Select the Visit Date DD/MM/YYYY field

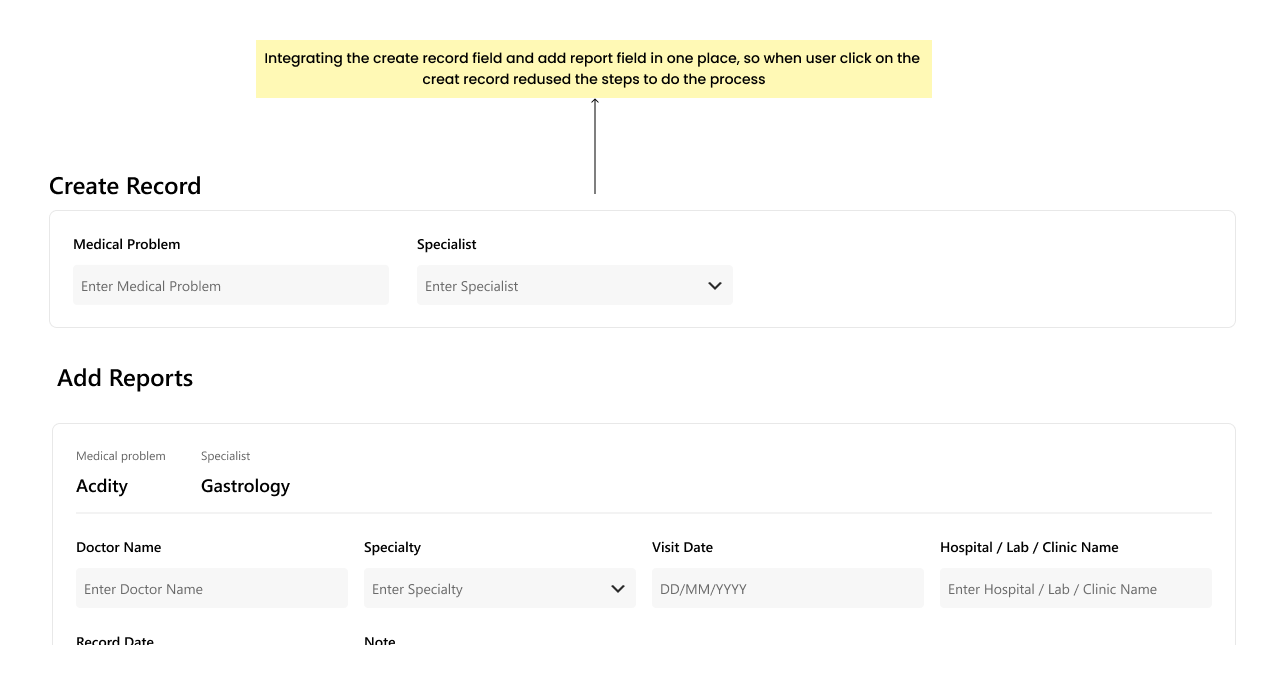[x=788, y=588]
